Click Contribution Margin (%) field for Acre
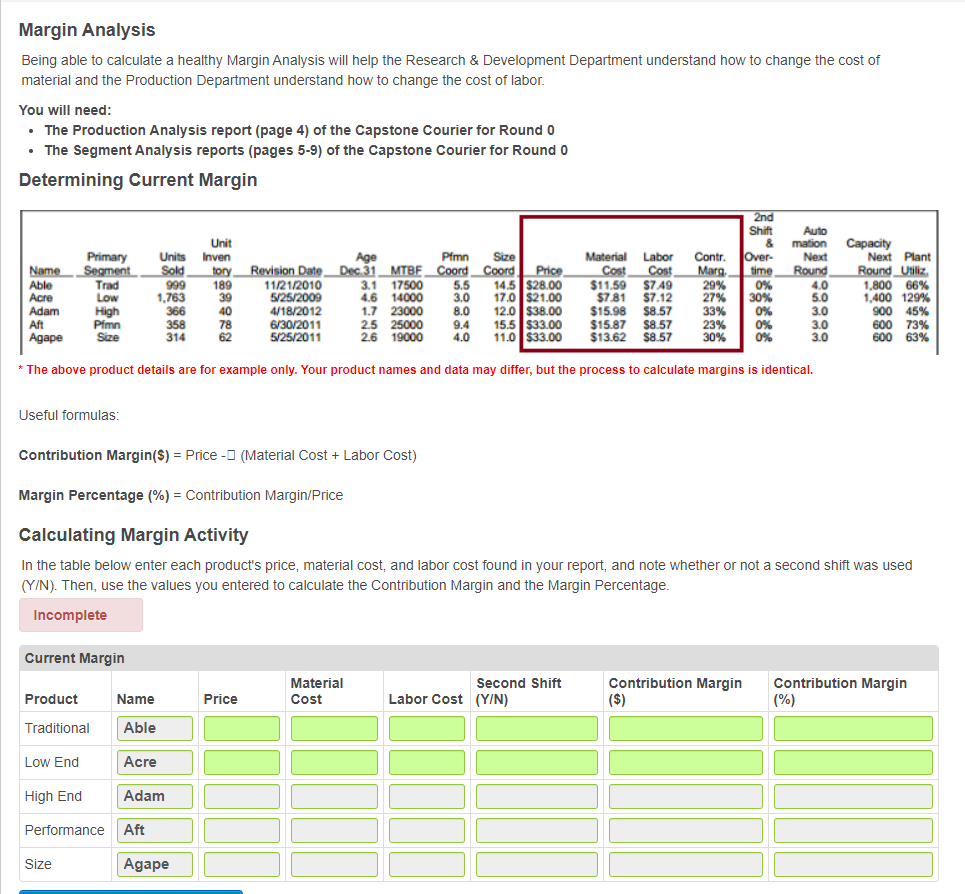This screenshot has height=894, width=965. point(852,762)
